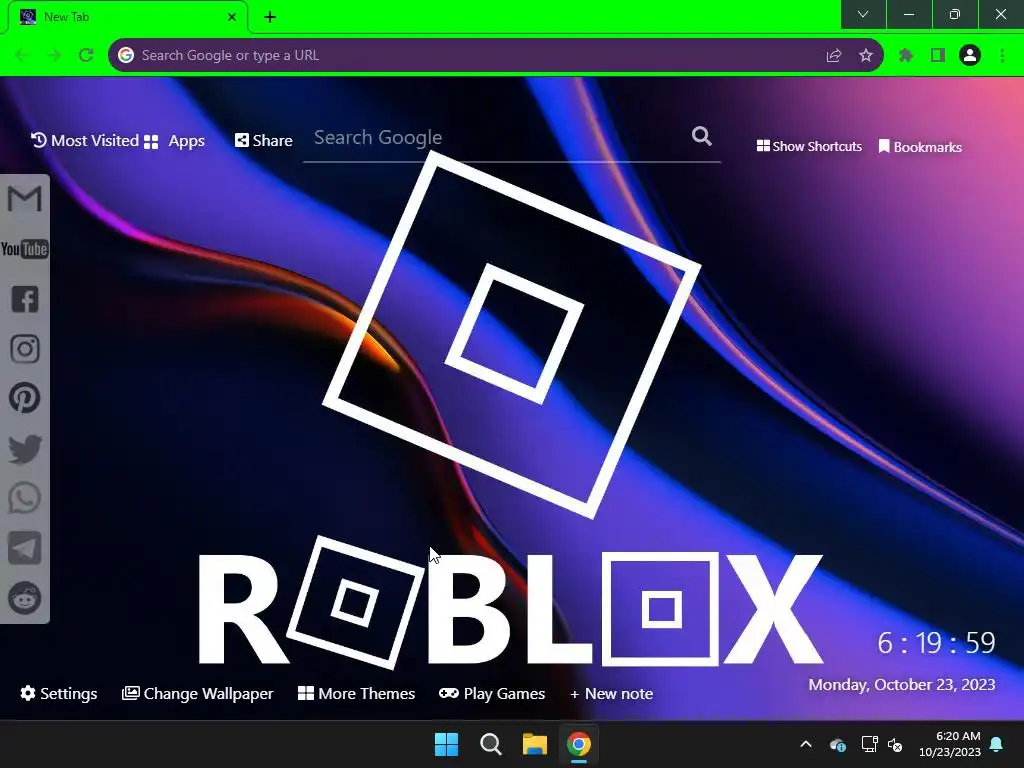Click the 6:19:59 clock display
This screenshot has width=1024, height=768.
[936, 643]
